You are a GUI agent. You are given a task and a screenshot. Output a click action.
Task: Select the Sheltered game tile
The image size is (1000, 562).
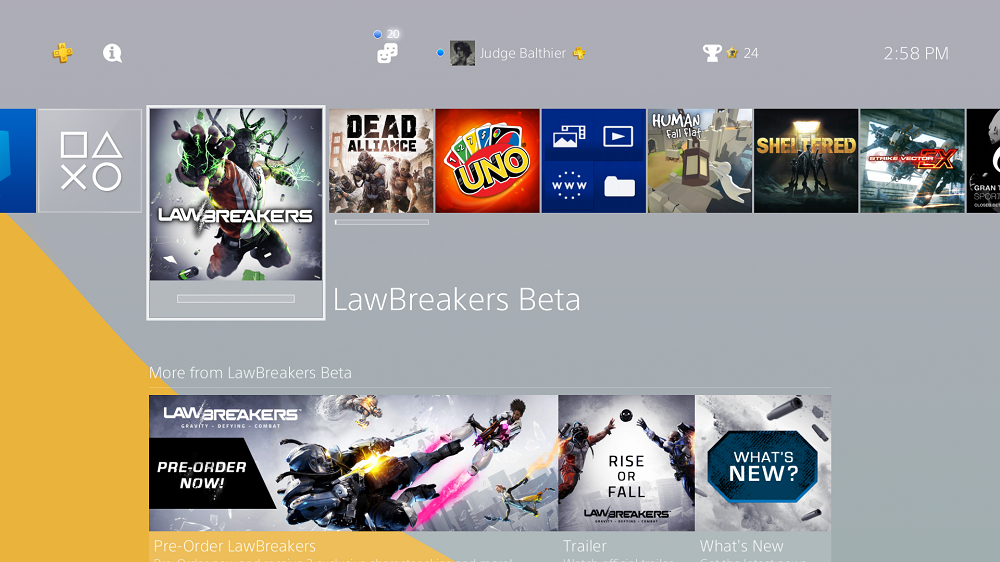click(806, 161)
